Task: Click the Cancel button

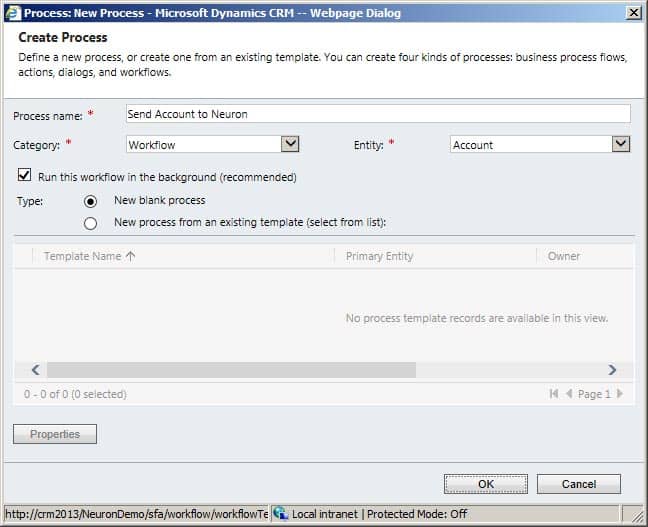Action: [x=579, y=484]
